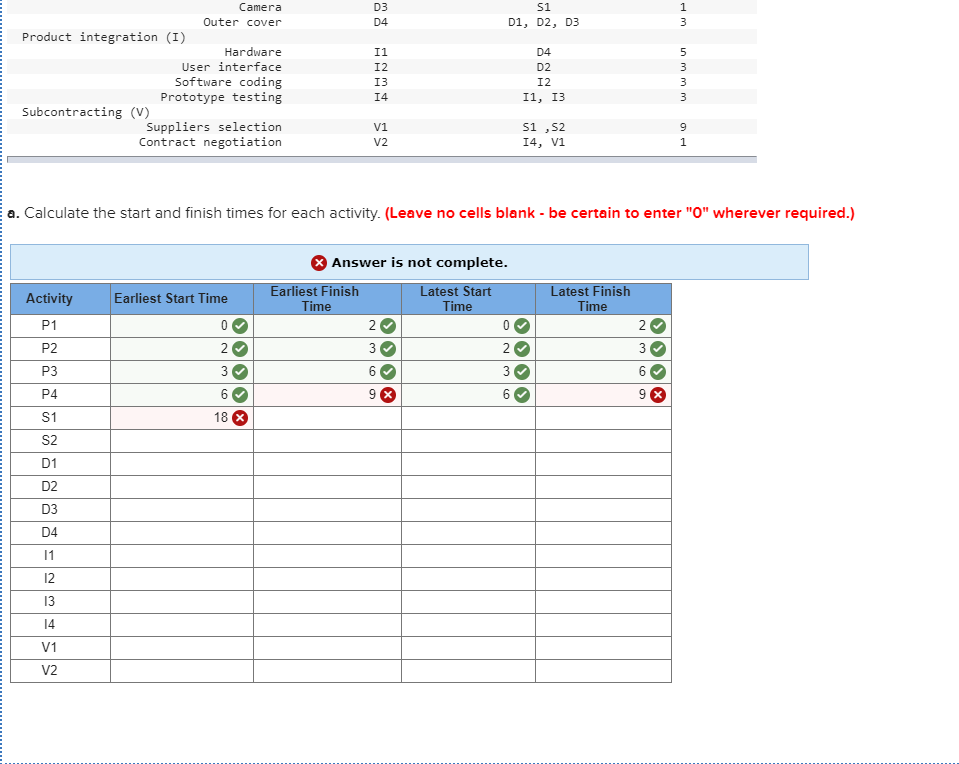Click the green check next to P3 Earliest Finish value 6
Image resolution: width=959 pixels, height=764 pixels.
[x=387, y=371]
